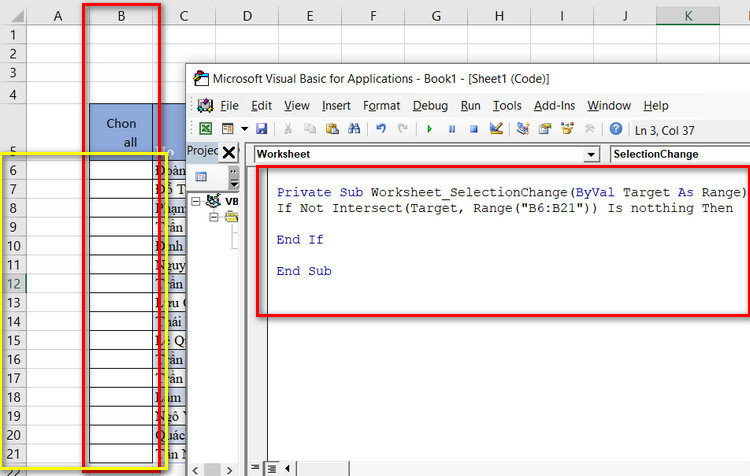Image resolution: width=750 pixels, height=476 pixels.
Task: Save the workbook using the floppy disk icon
Action: tap(262, 129)
